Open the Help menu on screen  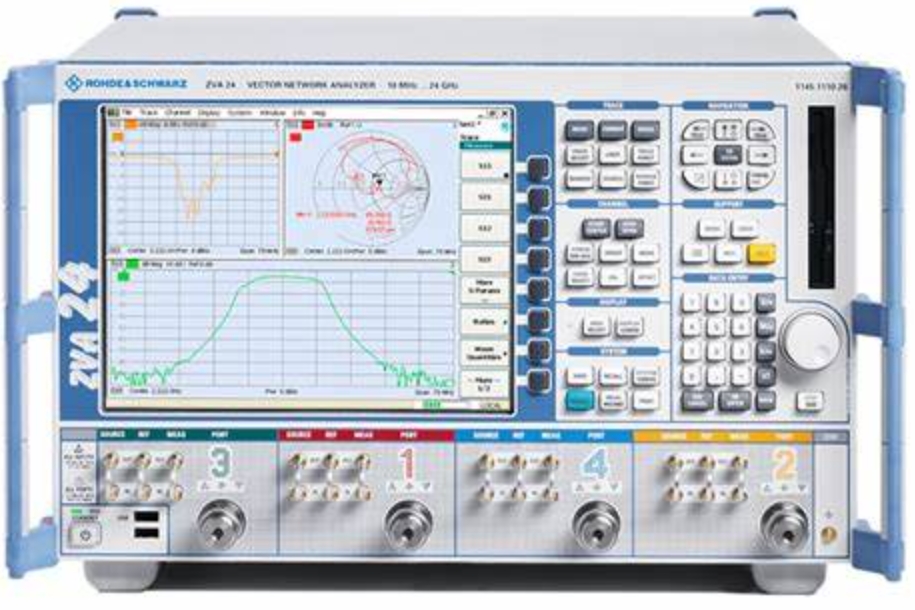319,113
